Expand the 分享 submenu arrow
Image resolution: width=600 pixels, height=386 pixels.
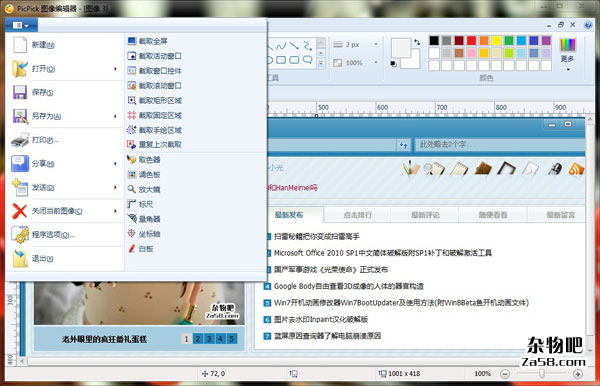click(x=115, y=163)
